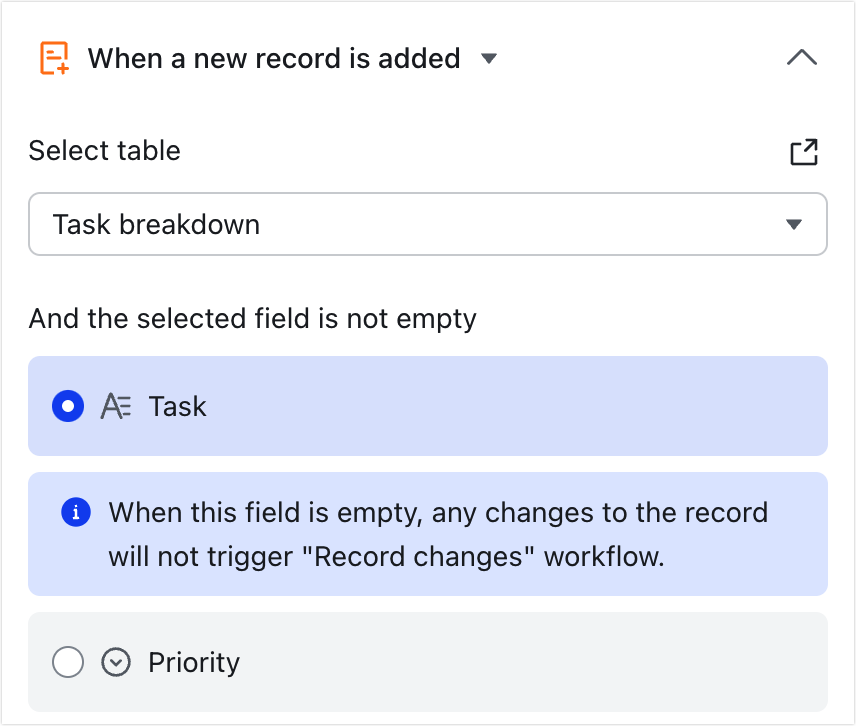Click the Record changes warning message

tap(438, 534)
